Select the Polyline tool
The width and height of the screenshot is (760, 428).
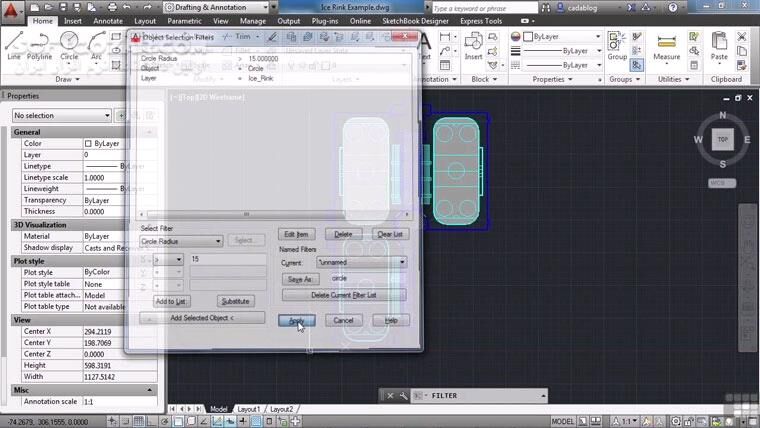(40, 44)
